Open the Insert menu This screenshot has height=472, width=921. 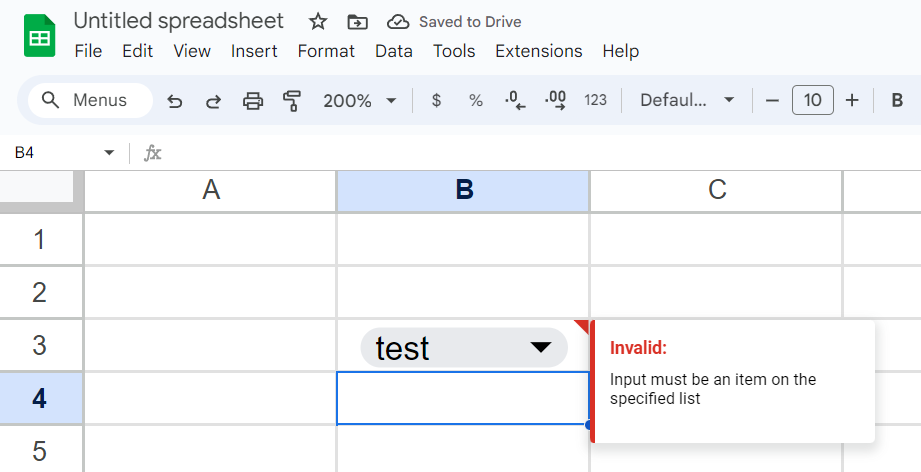click(x=254, y=51)
